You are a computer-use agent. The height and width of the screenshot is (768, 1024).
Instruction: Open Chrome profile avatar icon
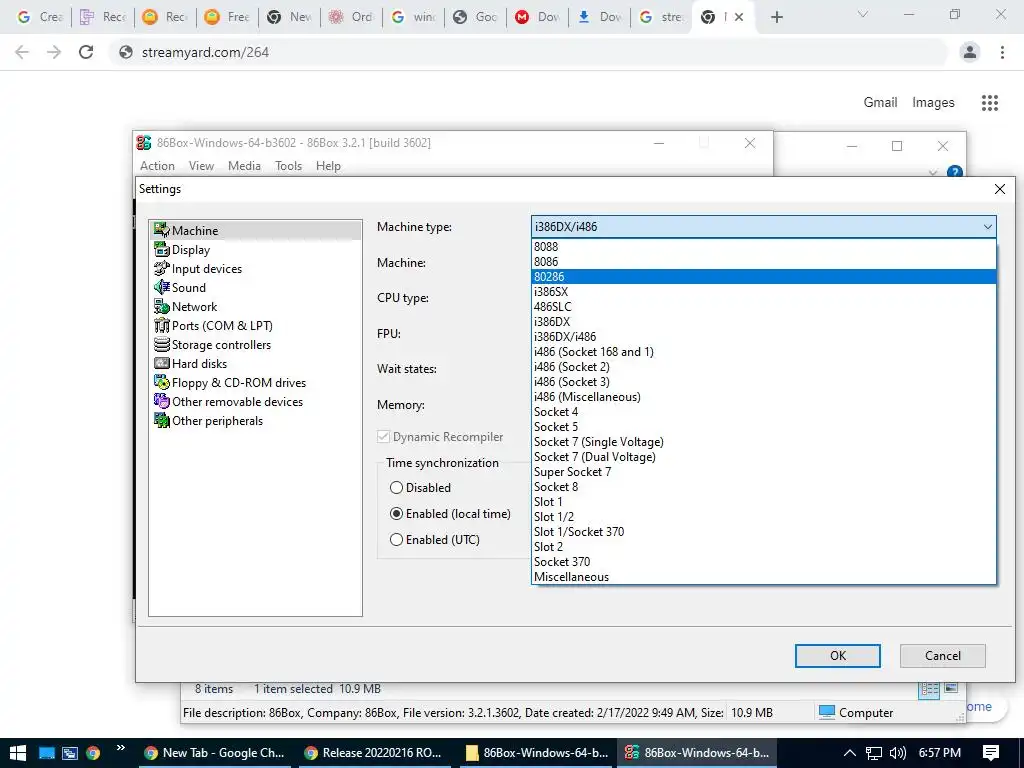coord(970,52)
